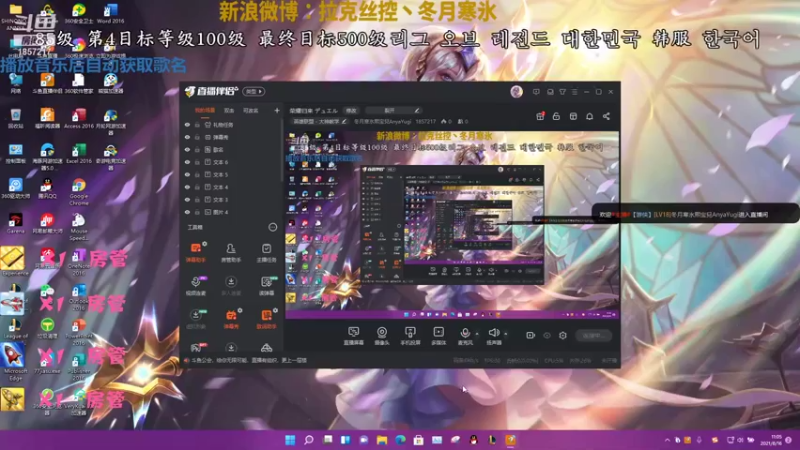
Task: Add 手机投屏 phone mirroring source
Action: coord(410,336)
